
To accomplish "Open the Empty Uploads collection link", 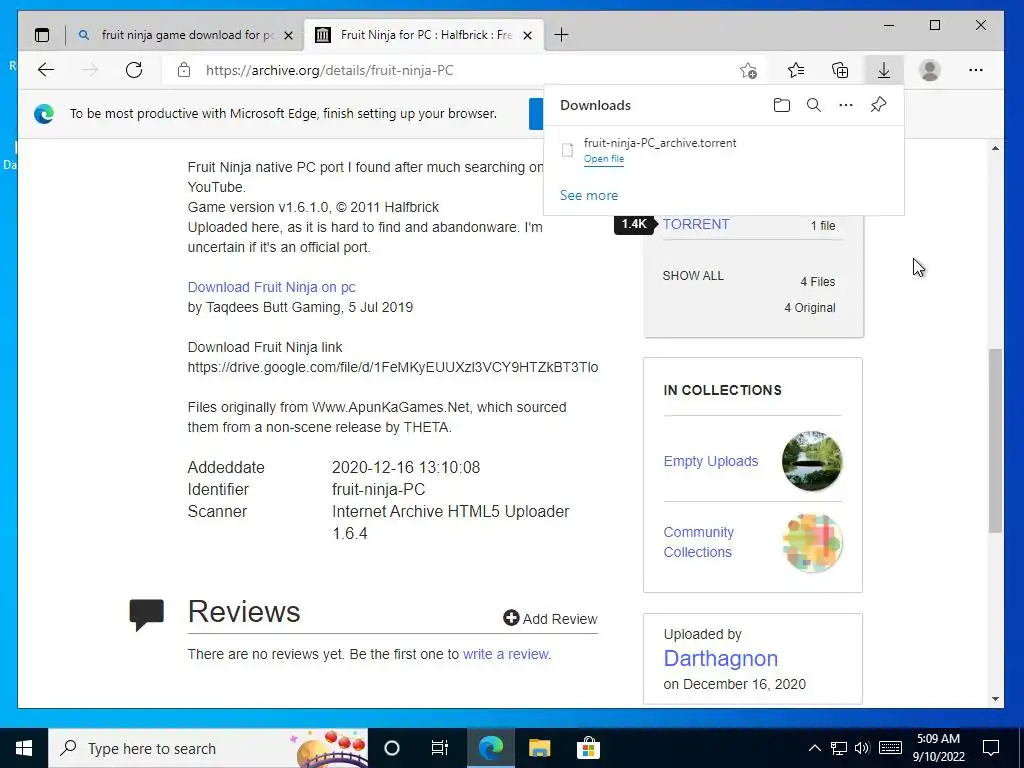I will click(x=711, y=461).
